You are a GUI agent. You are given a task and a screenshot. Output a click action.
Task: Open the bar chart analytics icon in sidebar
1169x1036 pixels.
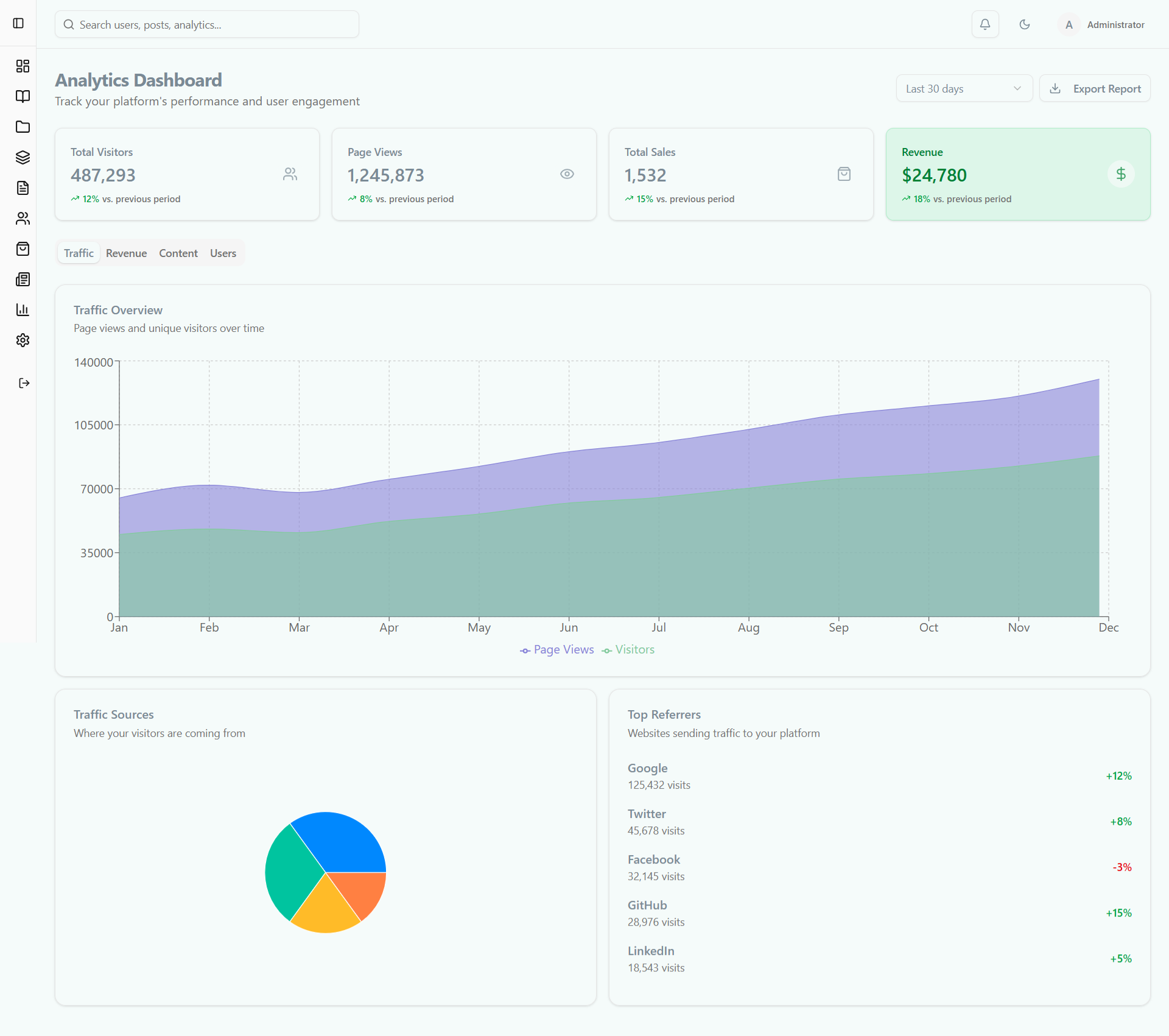pos(23,309)
